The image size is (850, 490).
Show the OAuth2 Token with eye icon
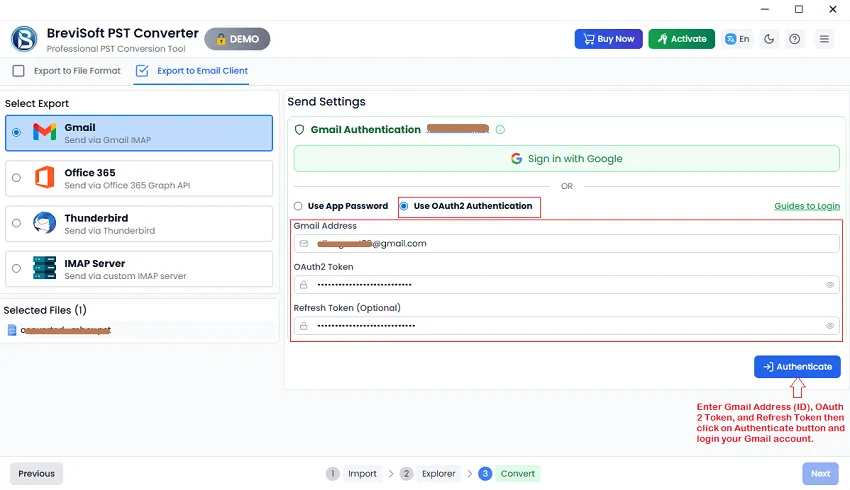pyautogui.click(x=830, y=285)
